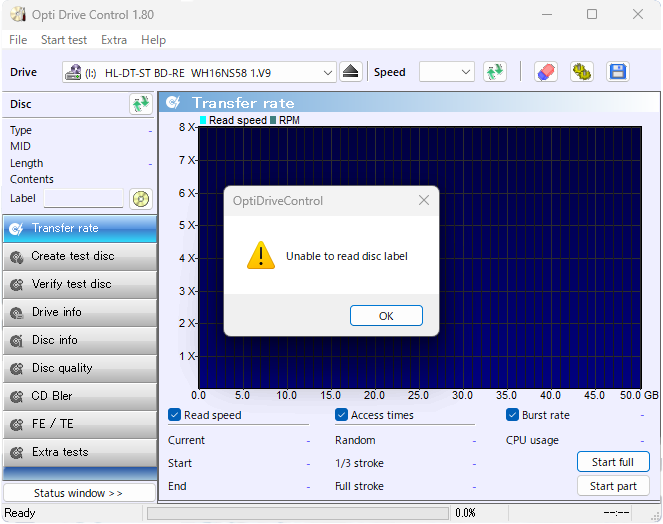Open the Disc quality test
The width and height of the screenshot is (663, 524).
[80, 368]
